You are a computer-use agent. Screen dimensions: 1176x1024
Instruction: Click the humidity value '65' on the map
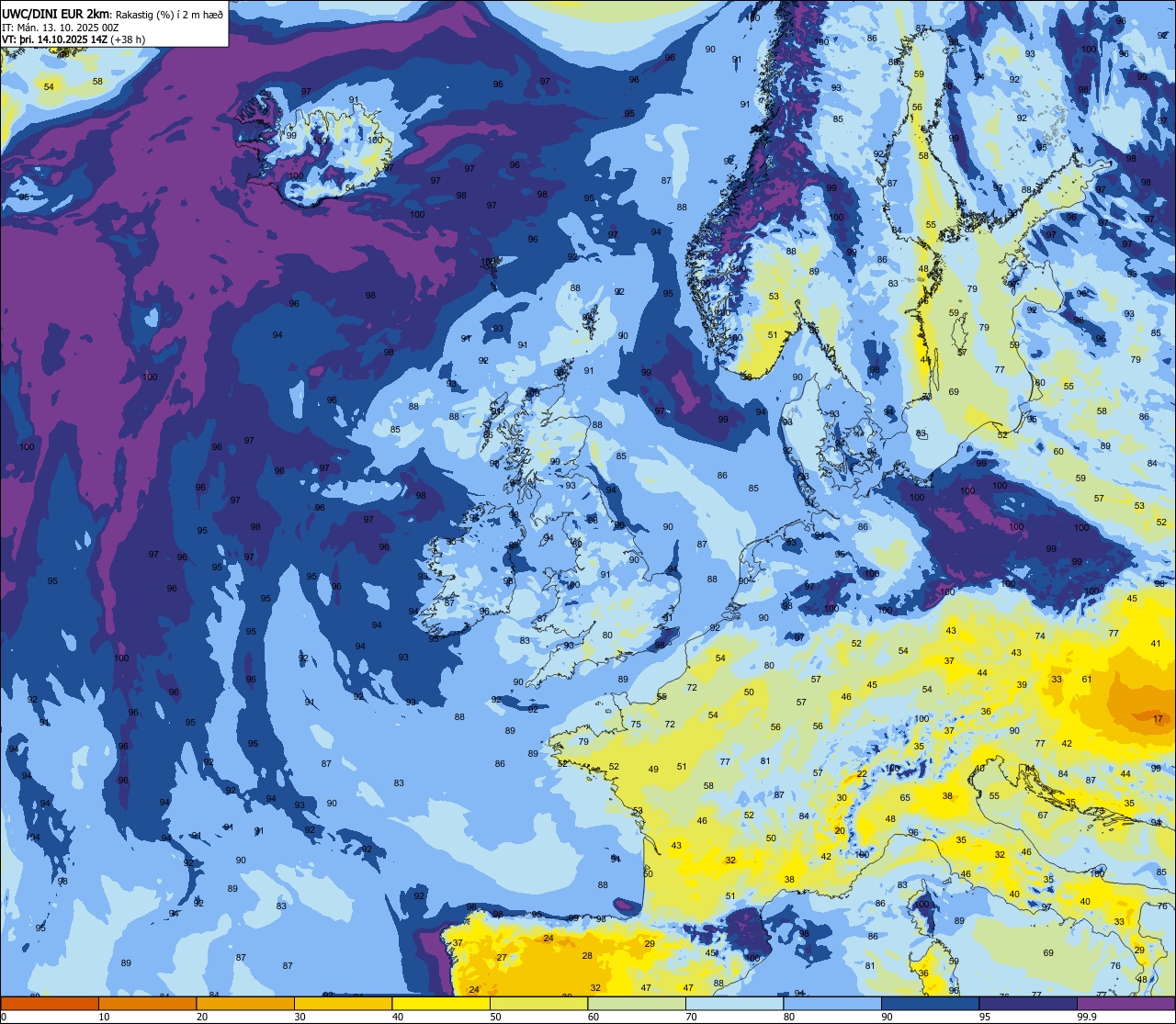click(905, 798)
